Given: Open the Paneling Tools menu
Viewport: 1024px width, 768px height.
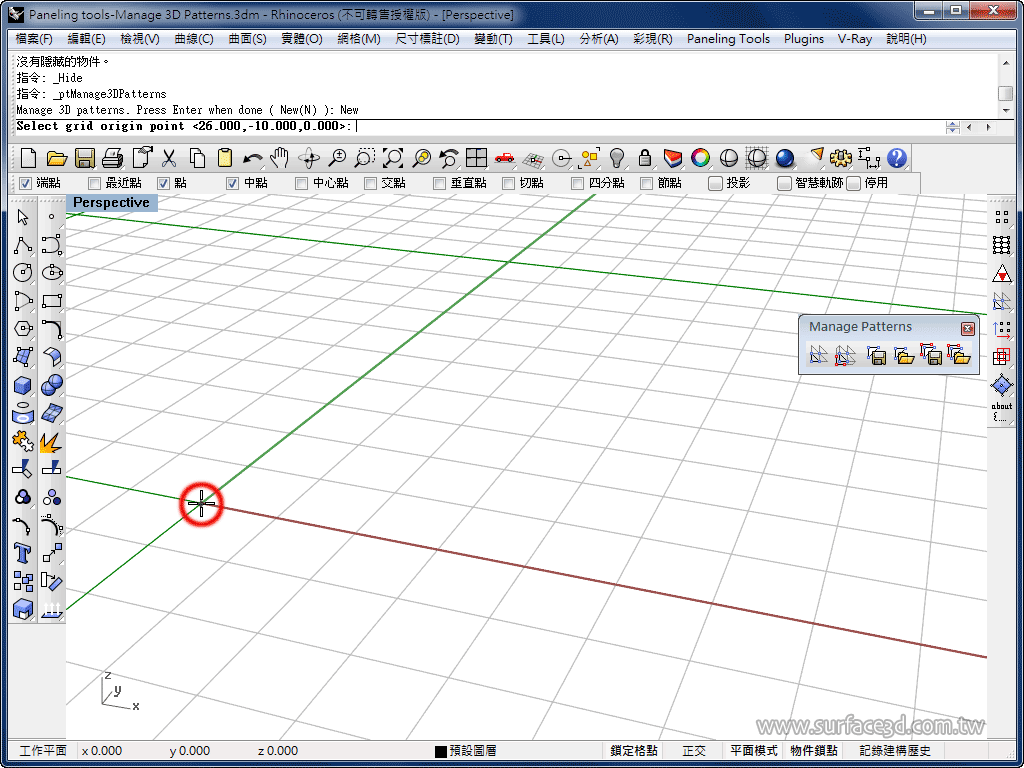Looking at the screenshot, I should (x=728, y=39).
